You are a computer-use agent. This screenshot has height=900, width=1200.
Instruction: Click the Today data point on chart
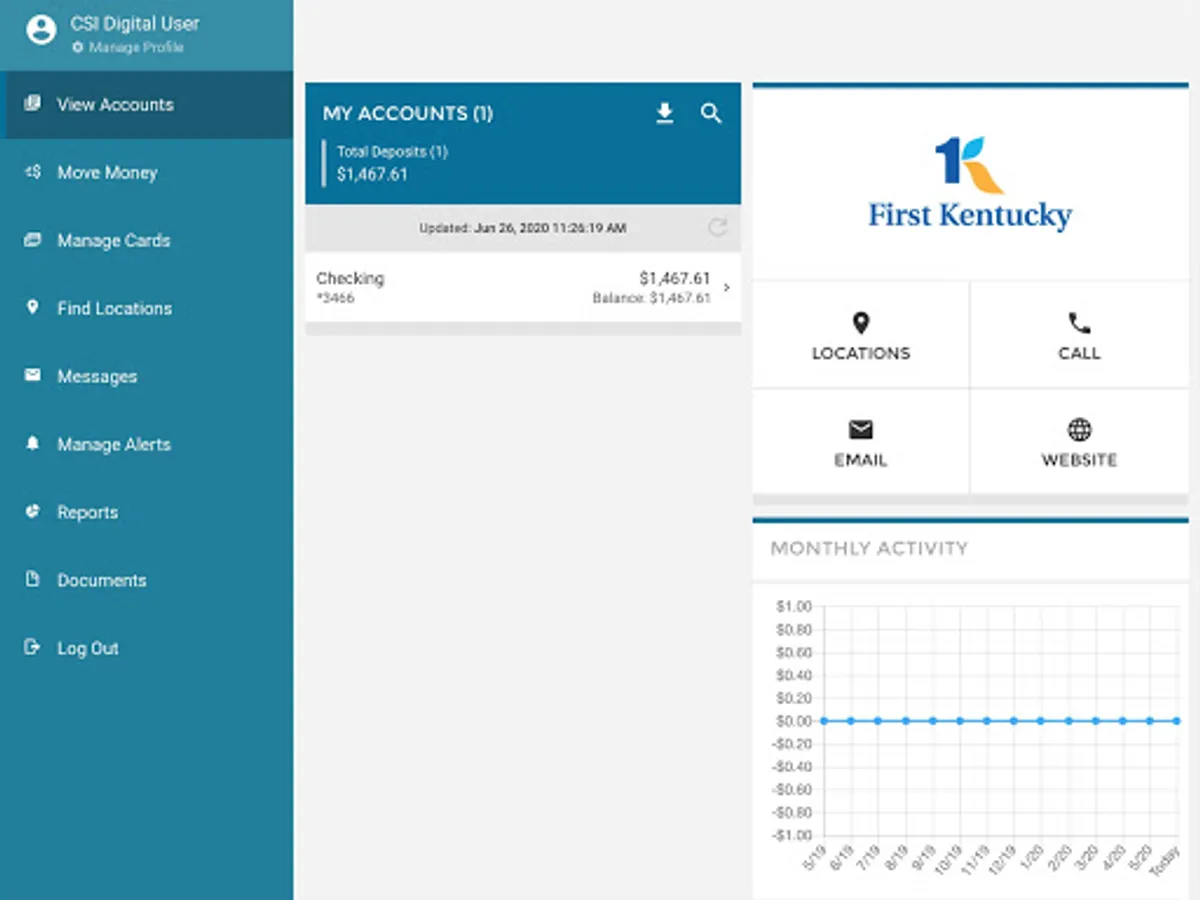[x=1177, y=721]
